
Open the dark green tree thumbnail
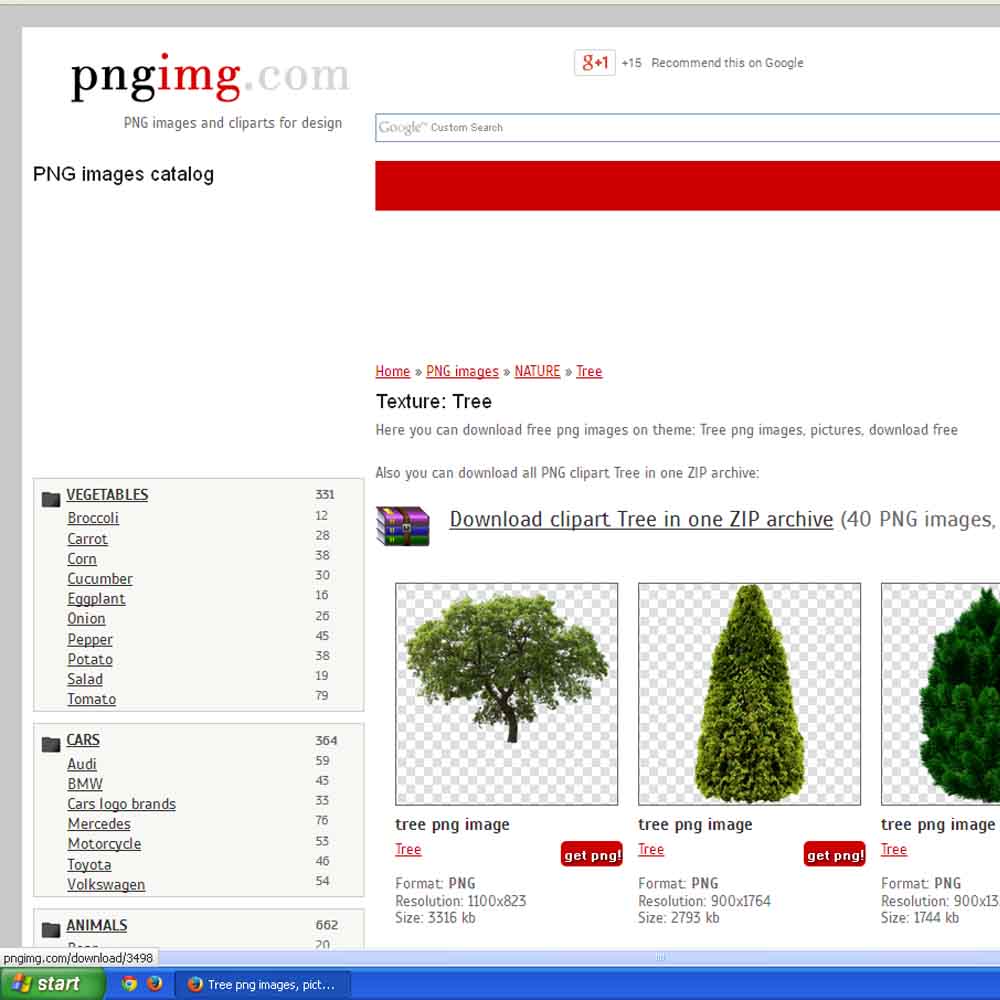point(941,694)
